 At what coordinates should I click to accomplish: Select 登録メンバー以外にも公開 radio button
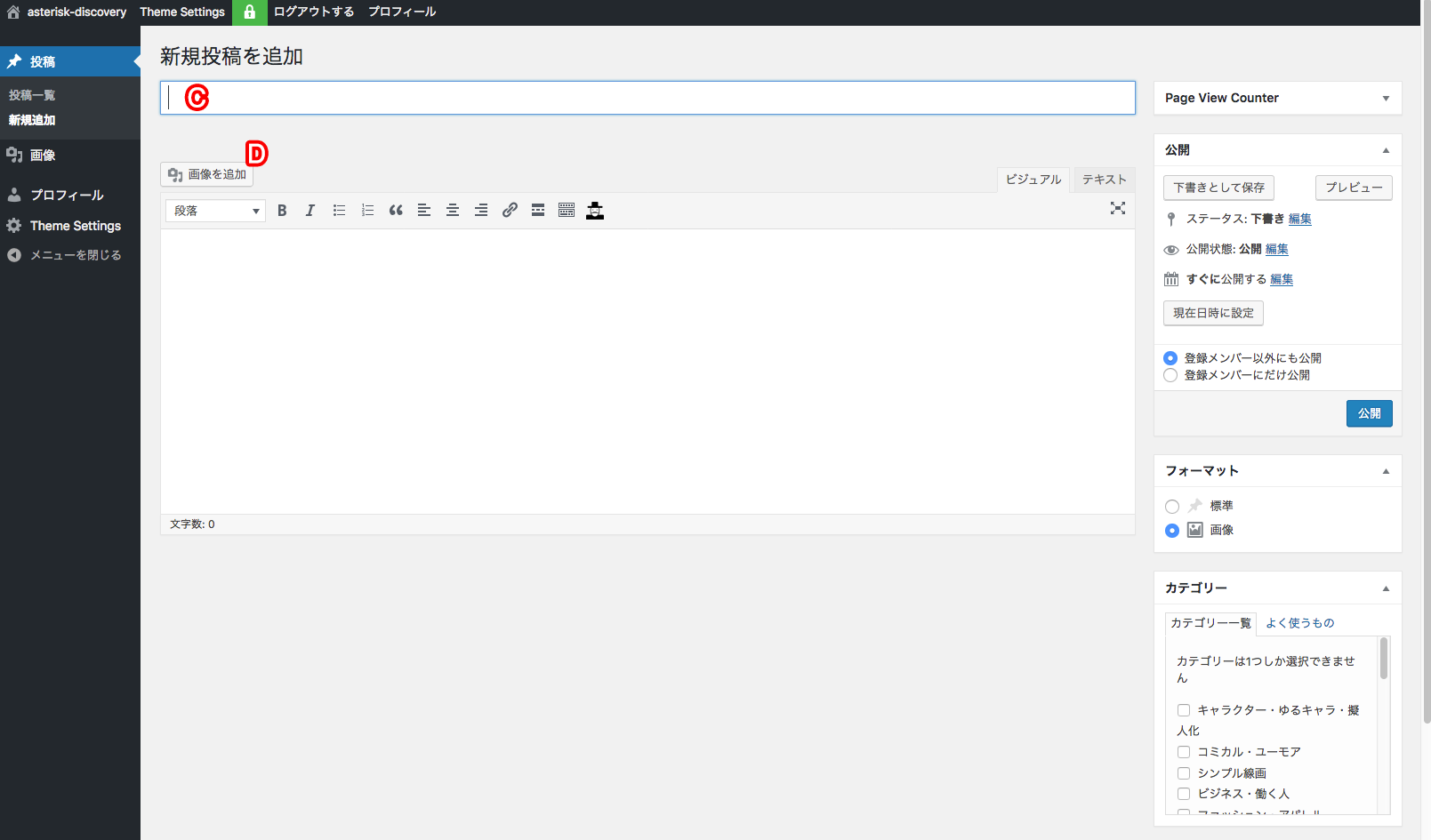[x=1170, y=358]
